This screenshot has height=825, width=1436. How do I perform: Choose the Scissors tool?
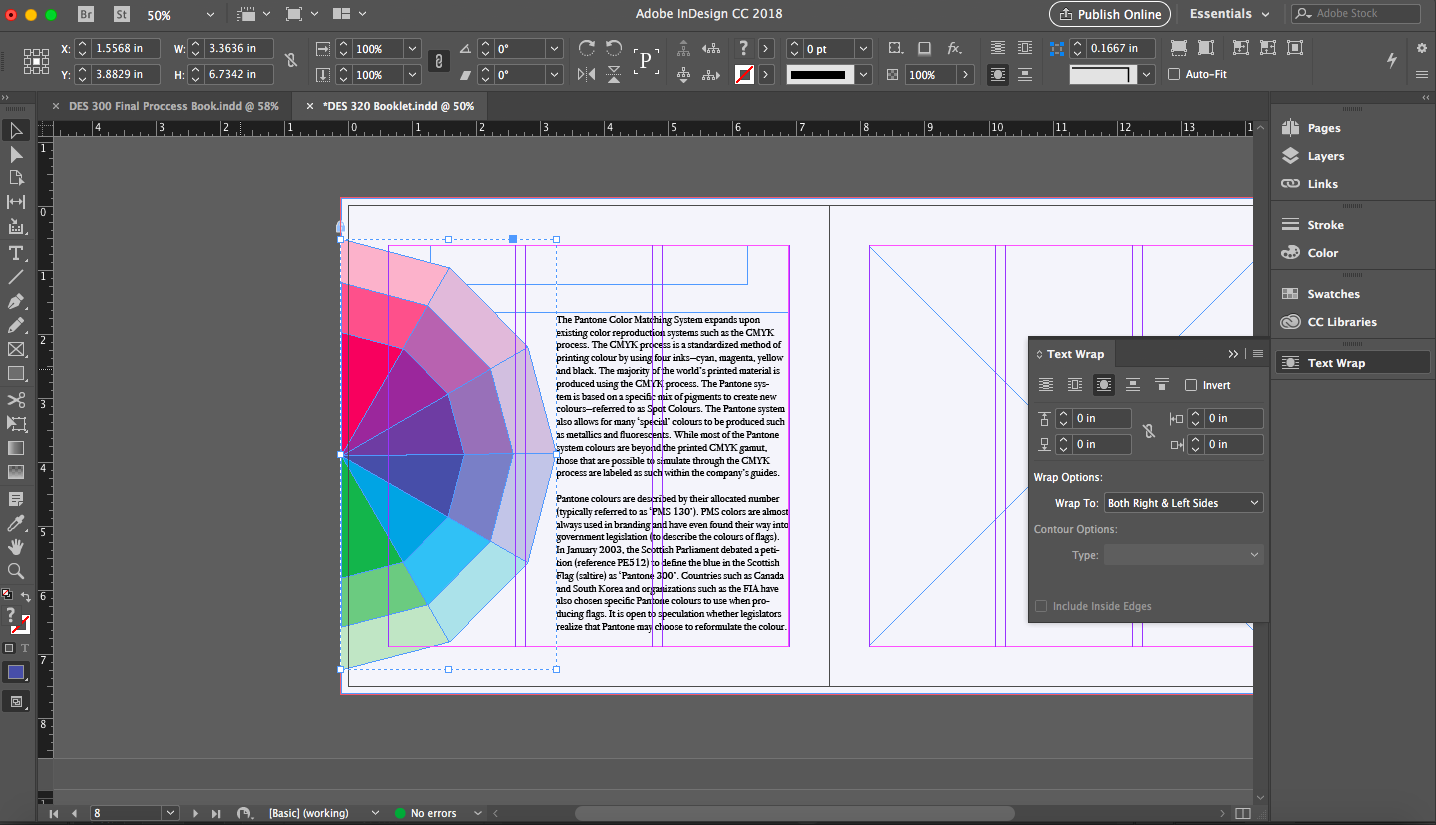pos(16,400)
